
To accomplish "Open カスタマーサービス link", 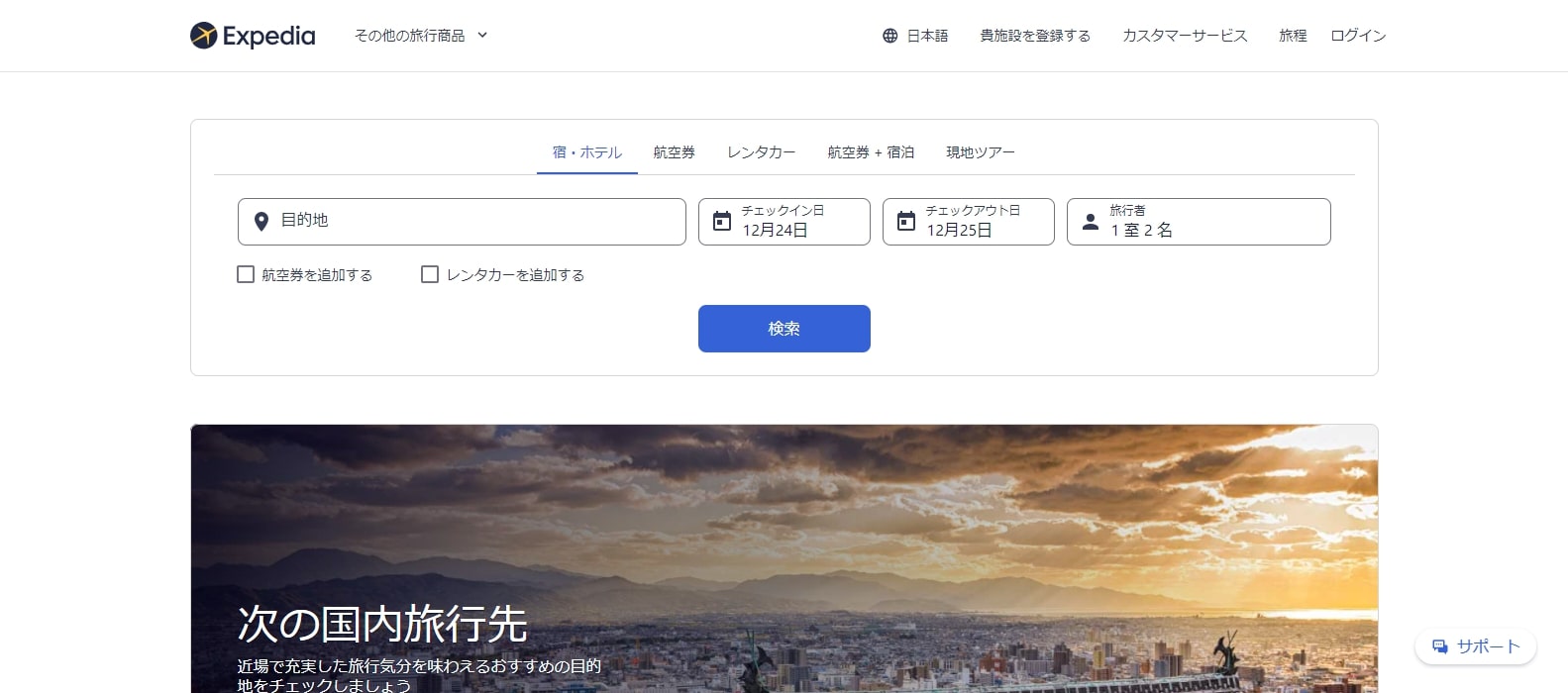I will (x=1184, y=36).
